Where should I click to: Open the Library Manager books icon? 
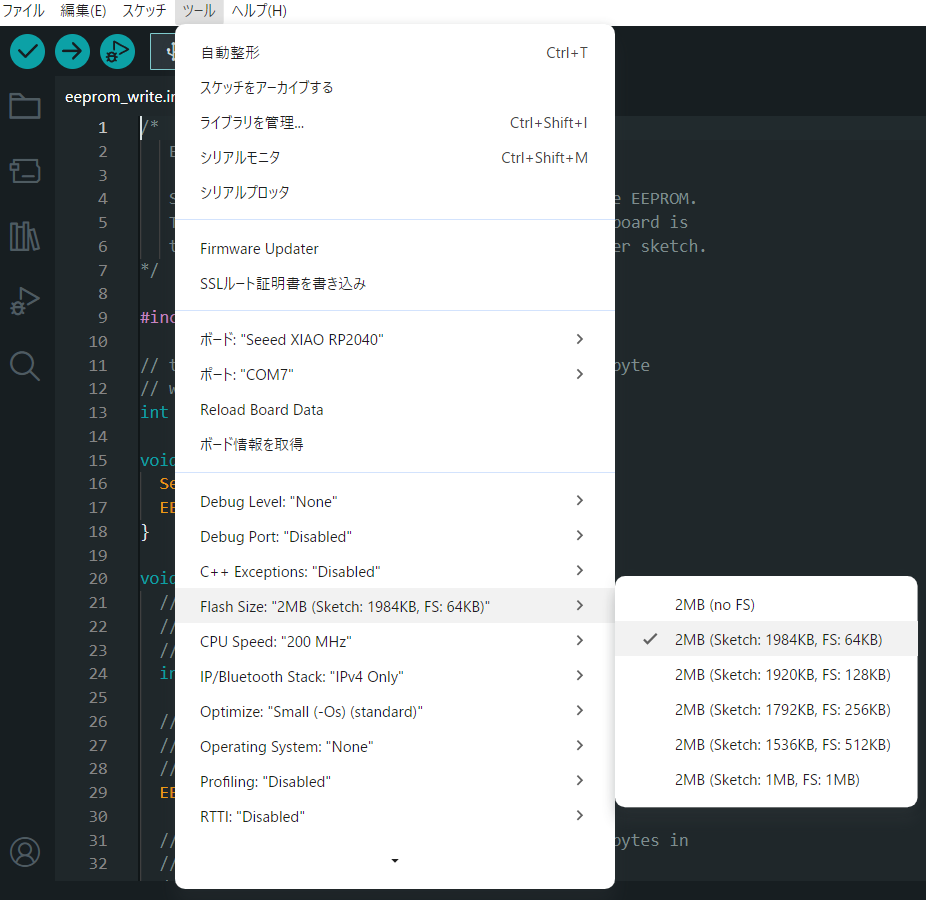[x=25, y=236]
